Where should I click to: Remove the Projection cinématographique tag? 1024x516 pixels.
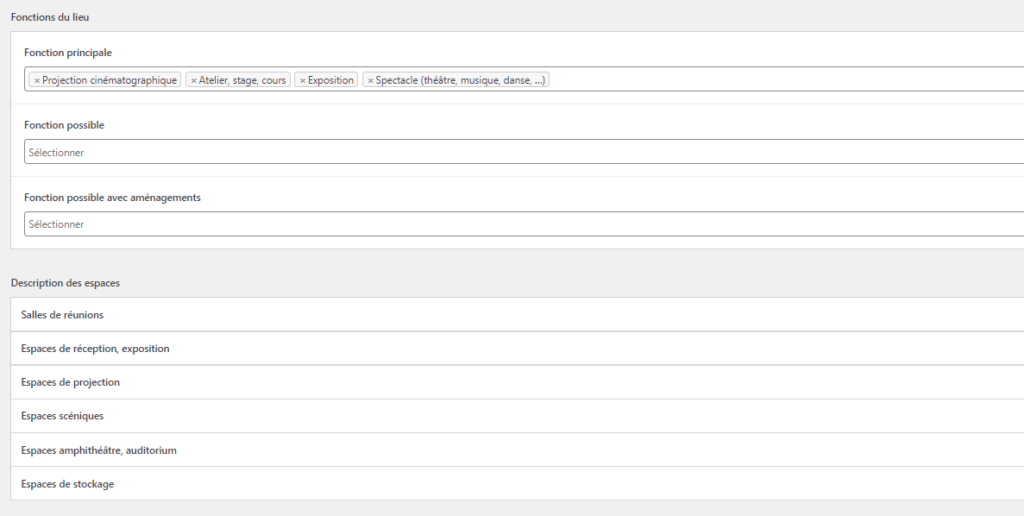pos(37,80)
